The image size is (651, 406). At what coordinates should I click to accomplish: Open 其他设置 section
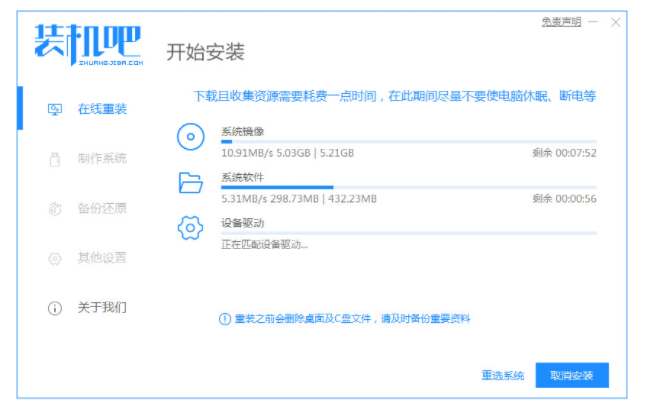pos(102,258)
